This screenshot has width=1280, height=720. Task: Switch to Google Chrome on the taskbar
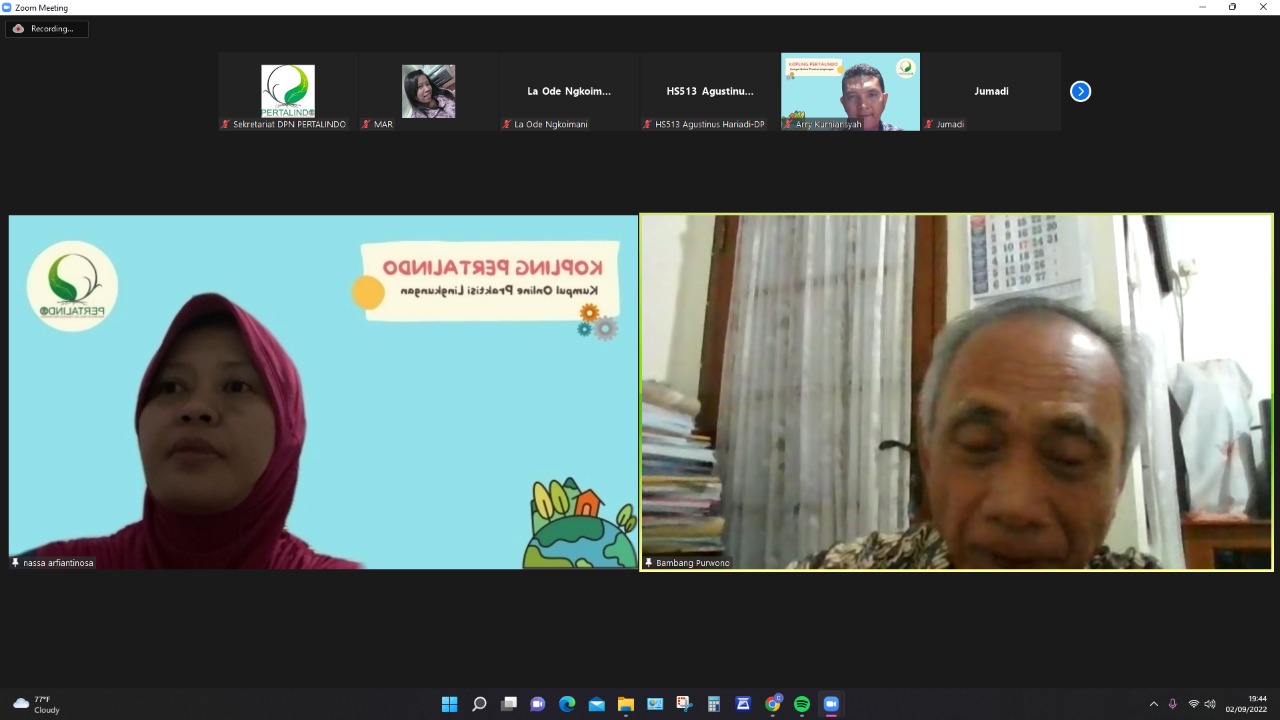(x=772, y=704)
